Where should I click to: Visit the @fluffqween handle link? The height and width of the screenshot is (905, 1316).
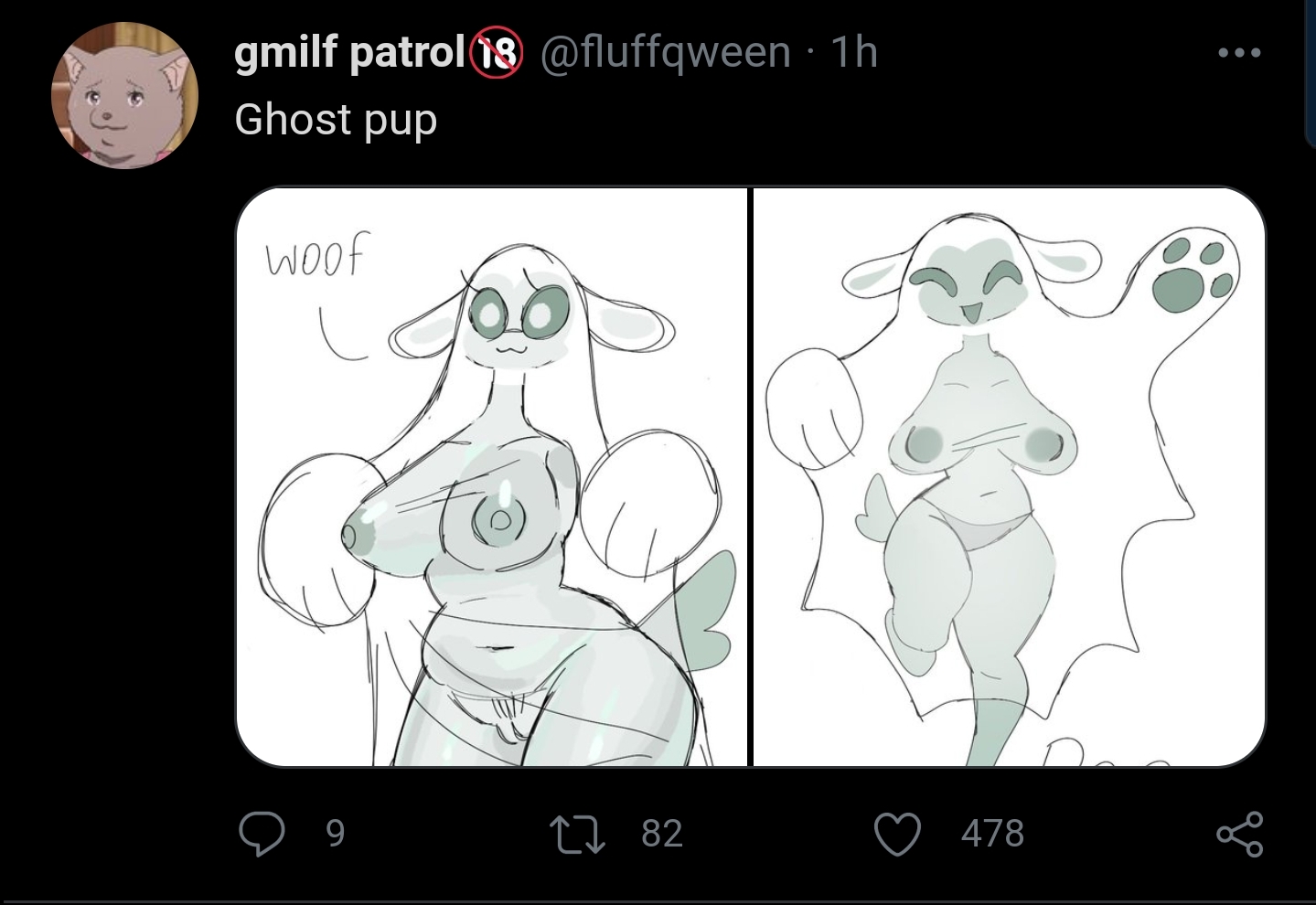tap(666, 52)
